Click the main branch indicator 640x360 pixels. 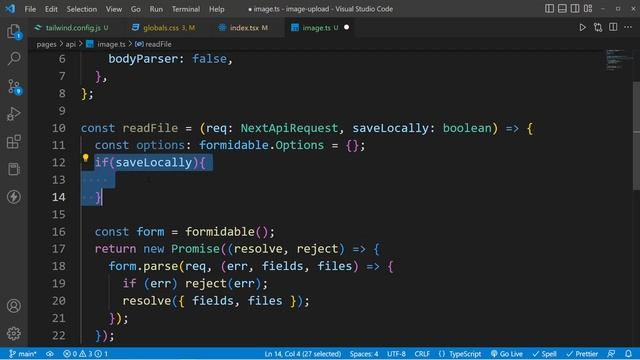23,353
